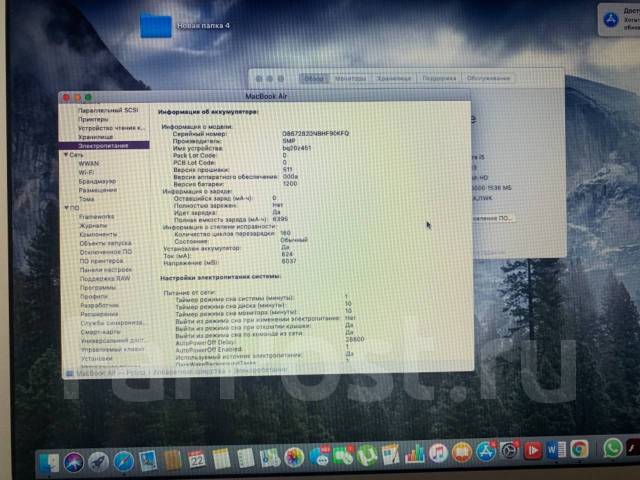Select Принтеры in sidebar
Image resolution: width=640 pixels, height=480 pixels.
point(93,119)
